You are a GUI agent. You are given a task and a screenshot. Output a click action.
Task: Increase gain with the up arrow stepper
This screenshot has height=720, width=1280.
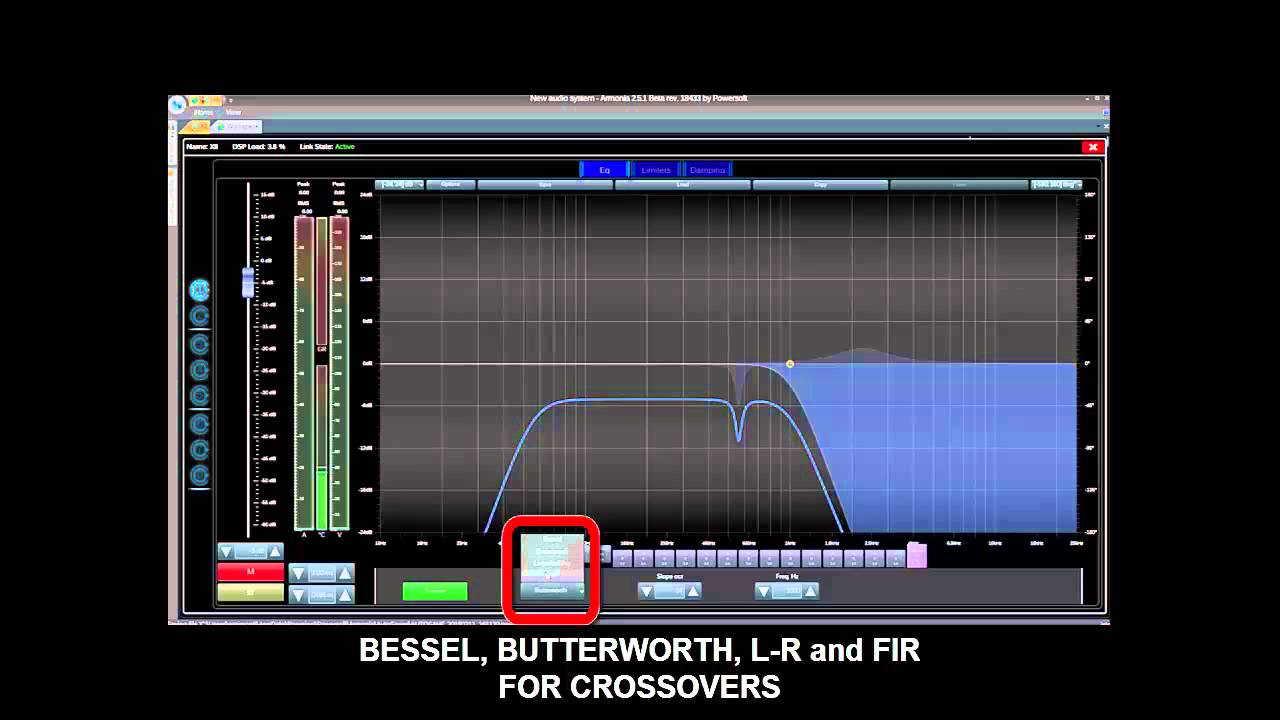pyautogui.click(x=275, y=552)
